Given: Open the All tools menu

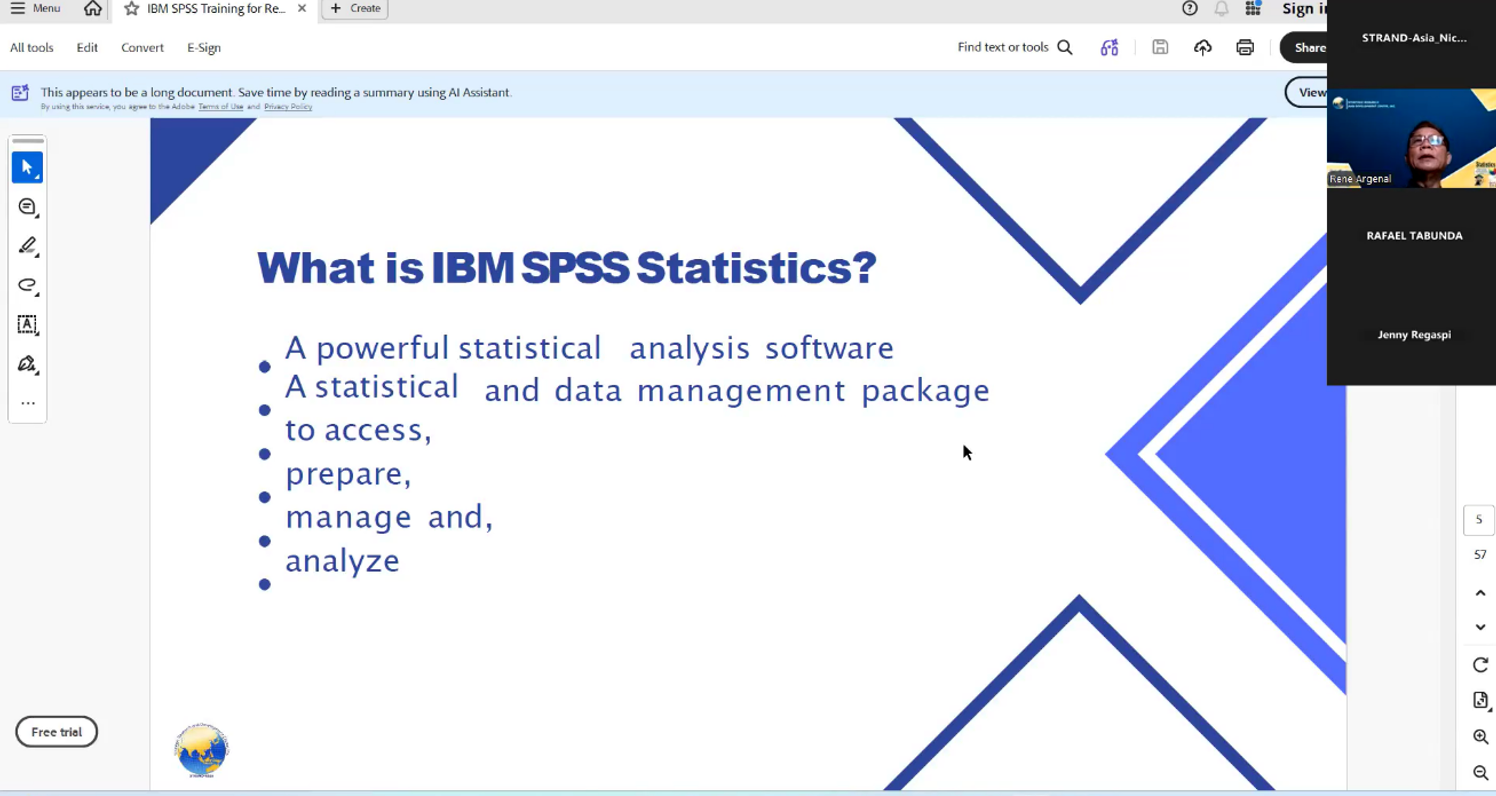Looking at the screenshot, I should pos(32,47).
